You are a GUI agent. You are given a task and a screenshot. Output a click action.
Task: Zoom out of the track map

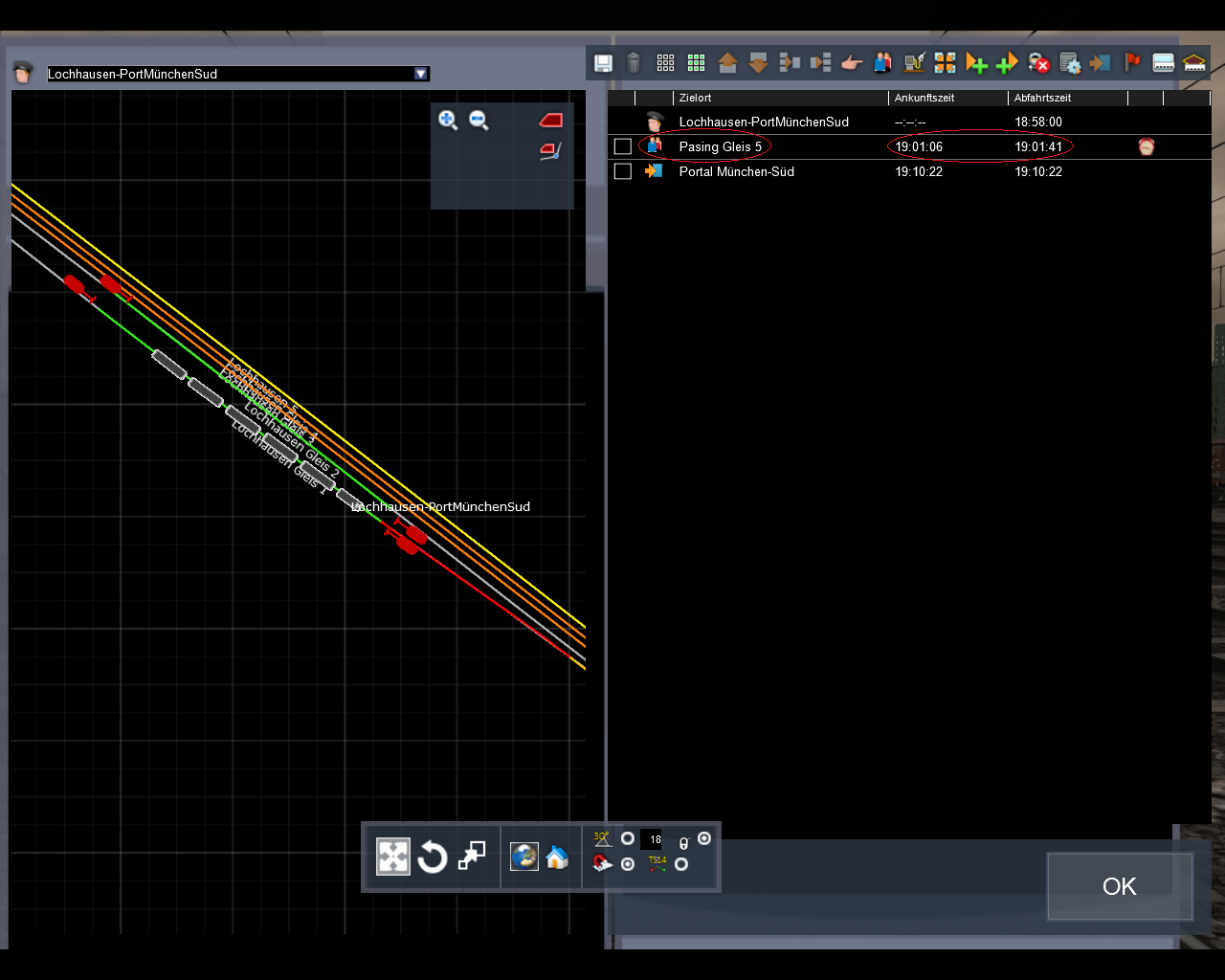479,120
